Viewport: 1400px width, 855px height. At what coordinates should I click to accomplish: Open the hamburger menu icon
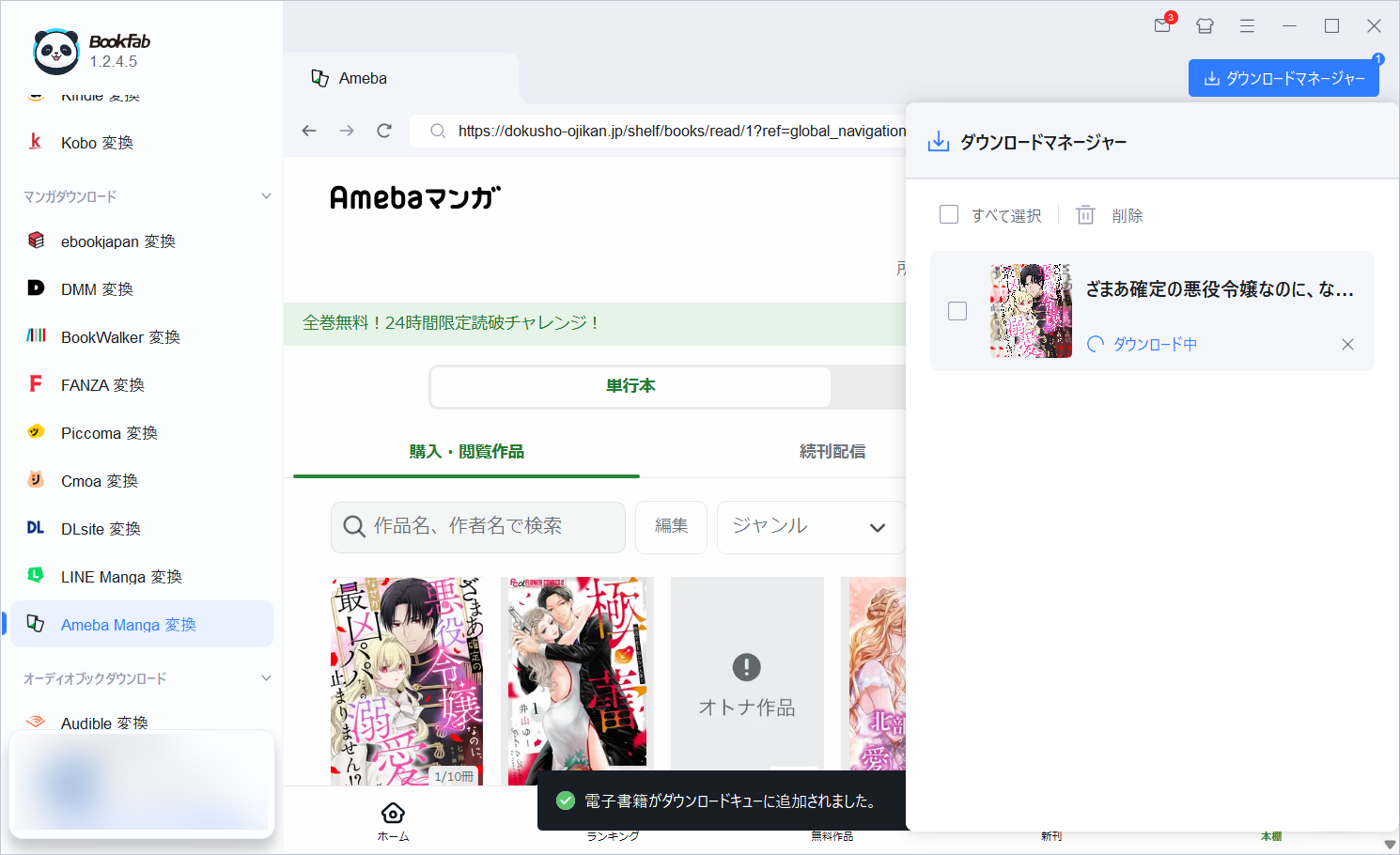(x=1247, y=25)
